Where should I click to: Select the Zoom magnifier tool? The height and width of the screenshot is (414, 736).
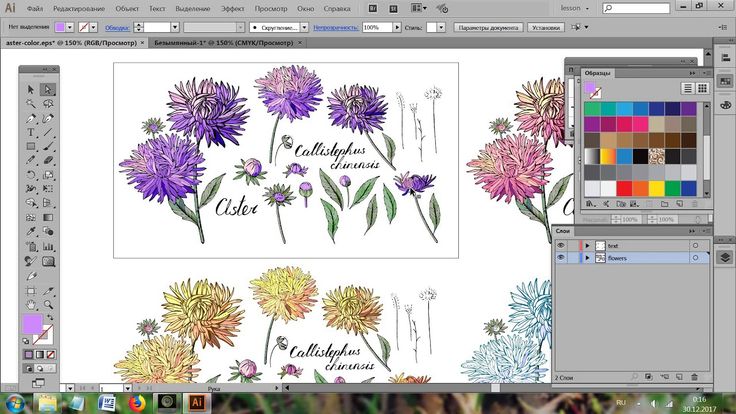(x=48, y=303)
